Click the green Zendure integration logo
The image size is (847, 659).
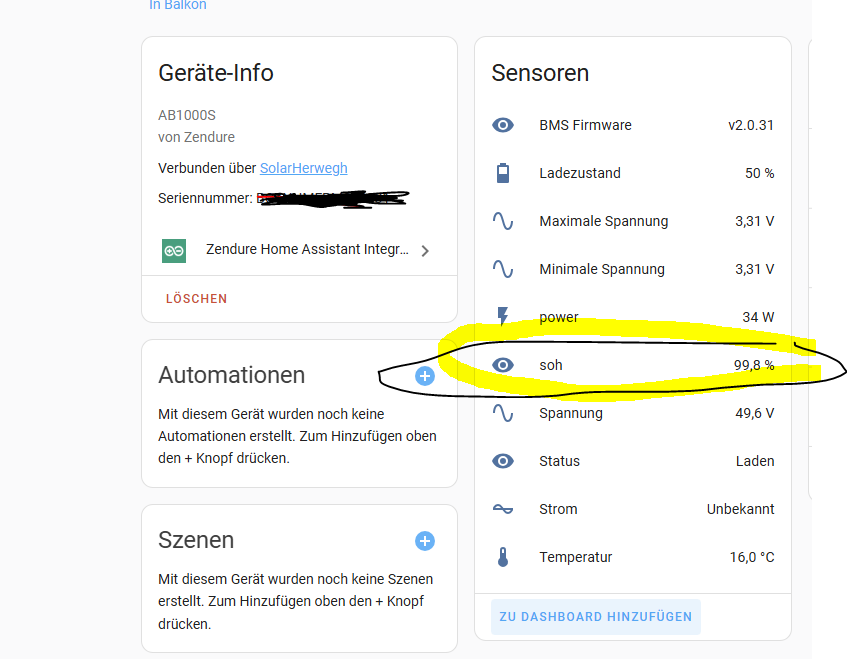pos(174,251)
